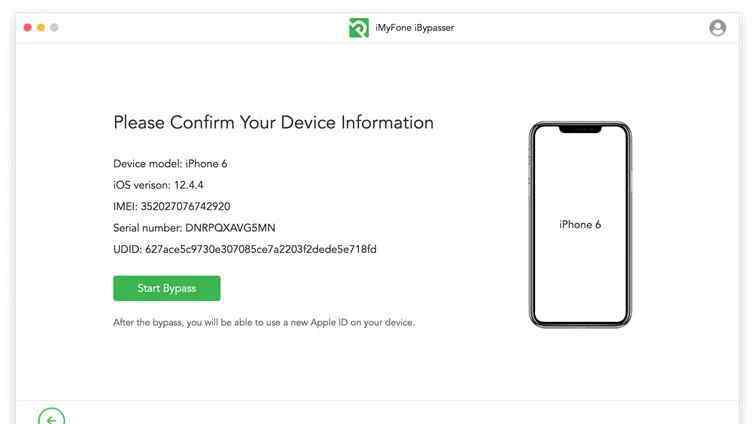Close the window with red button
Image resolution: width=755 pixels, height=424 pixels.
pyautogui.click(x=27, y=27)
